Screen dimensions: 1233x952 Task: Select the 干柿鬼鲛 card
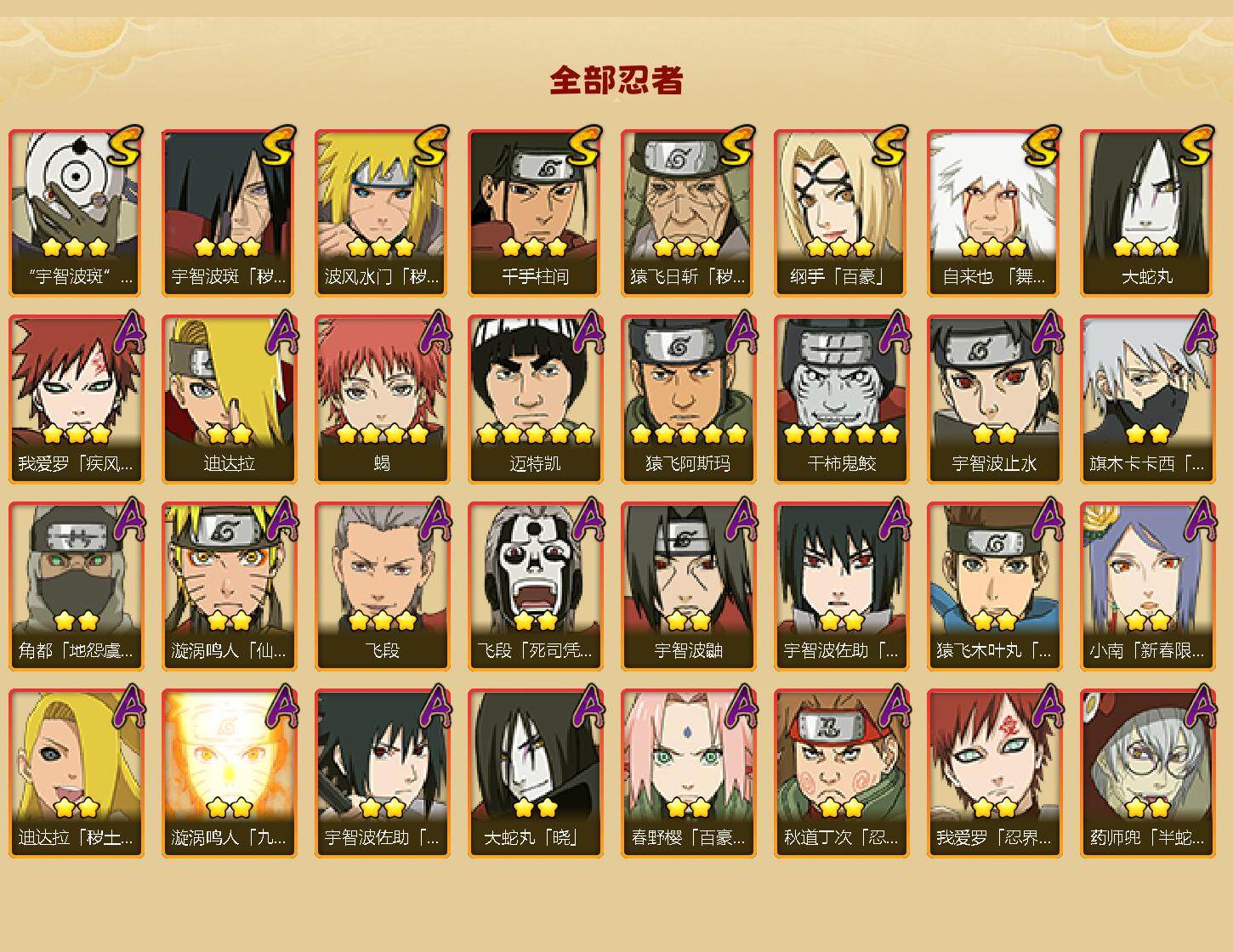[x=841, y=399]
